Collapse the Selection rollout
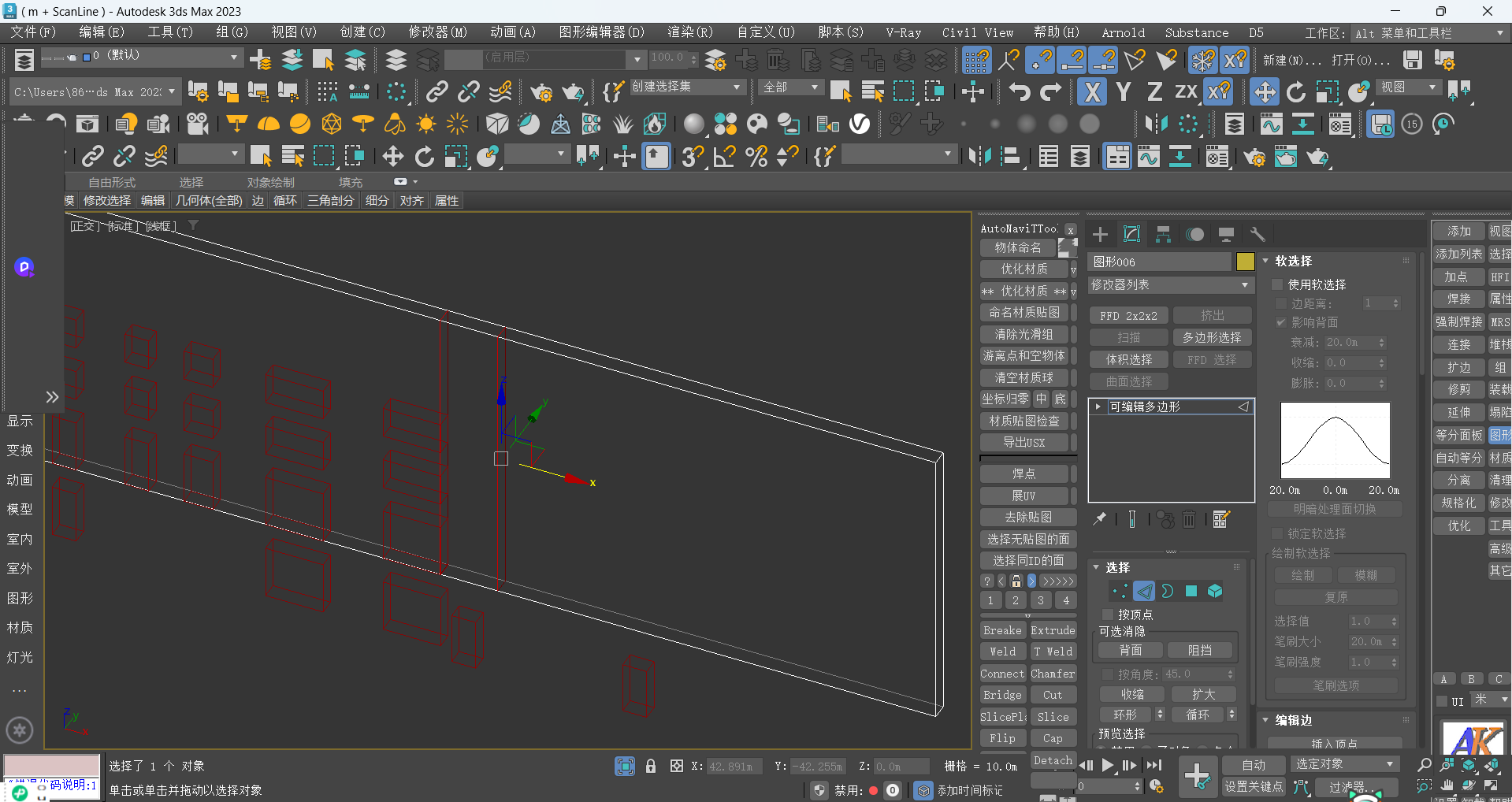Screen dimensions: 1512x802 coord(1096,567)
